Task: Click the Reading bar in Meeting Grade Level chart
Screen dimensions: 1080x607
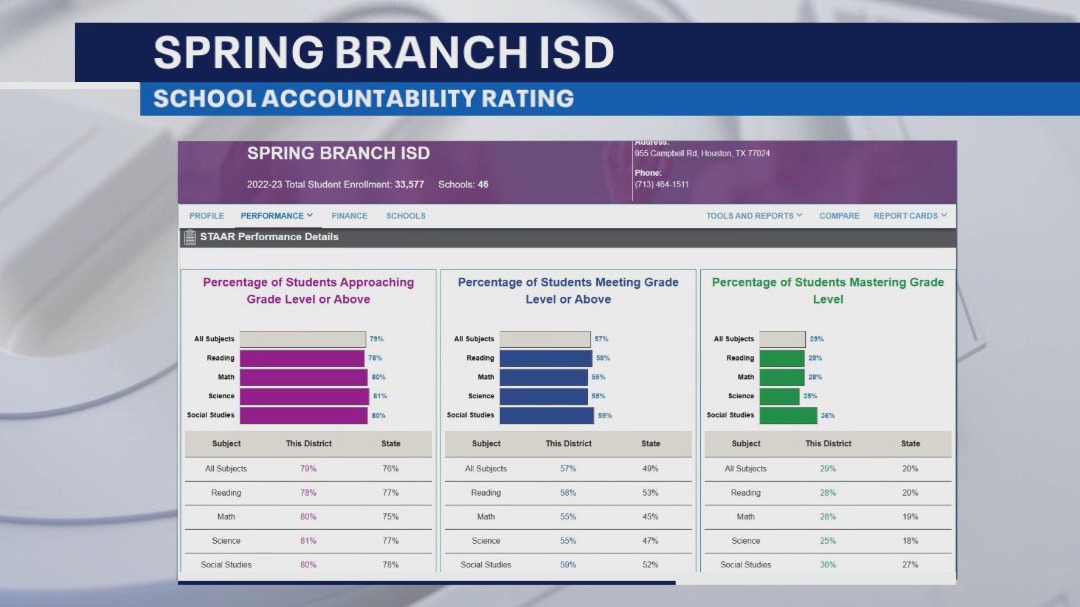Action: [x=545, y=357]
